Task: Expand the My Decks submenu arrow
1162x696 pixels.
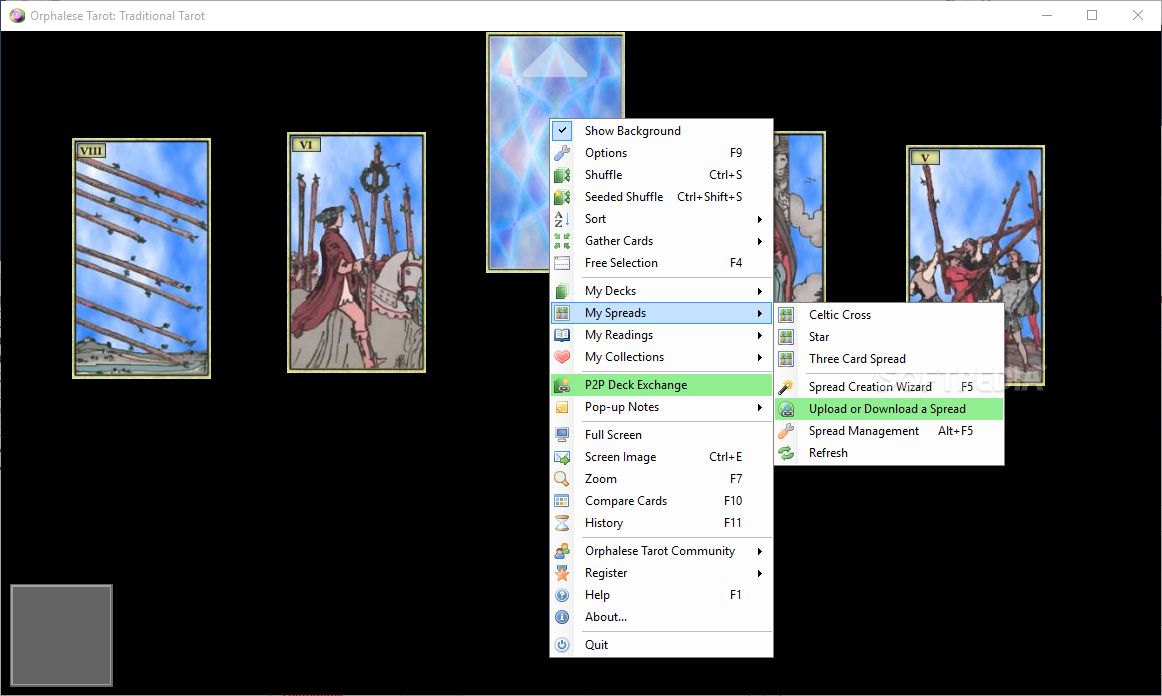Action: click(760, 291)
